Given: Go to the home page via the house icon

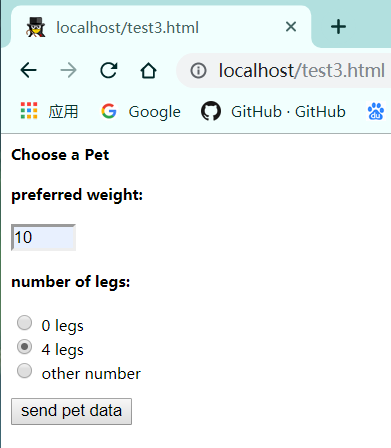Looking at the screenshot, I should pos(148,70).
